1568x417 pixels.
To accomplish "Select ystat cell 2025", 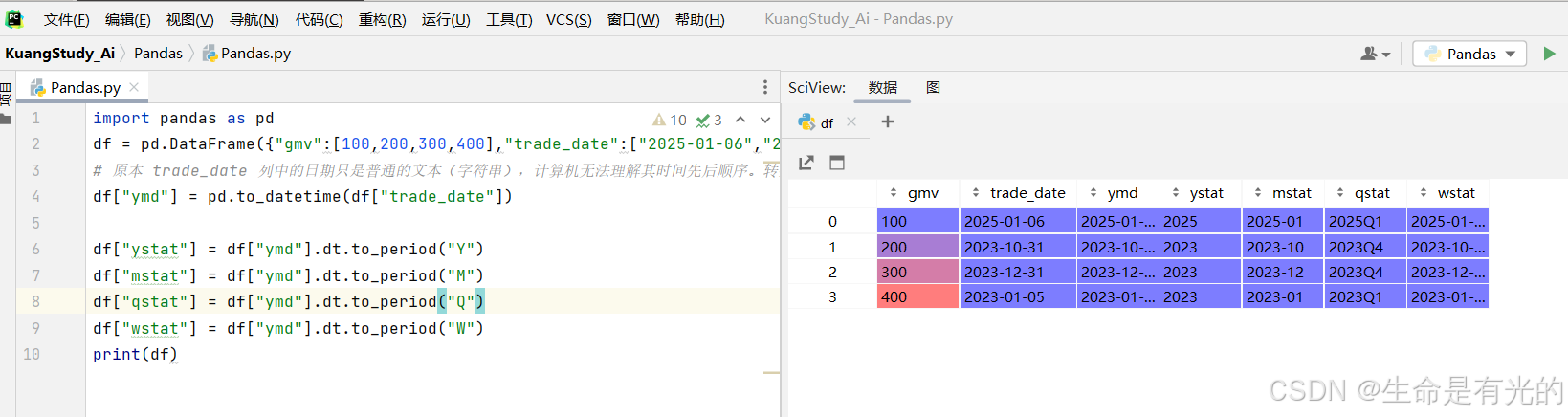I will 1202,221.
